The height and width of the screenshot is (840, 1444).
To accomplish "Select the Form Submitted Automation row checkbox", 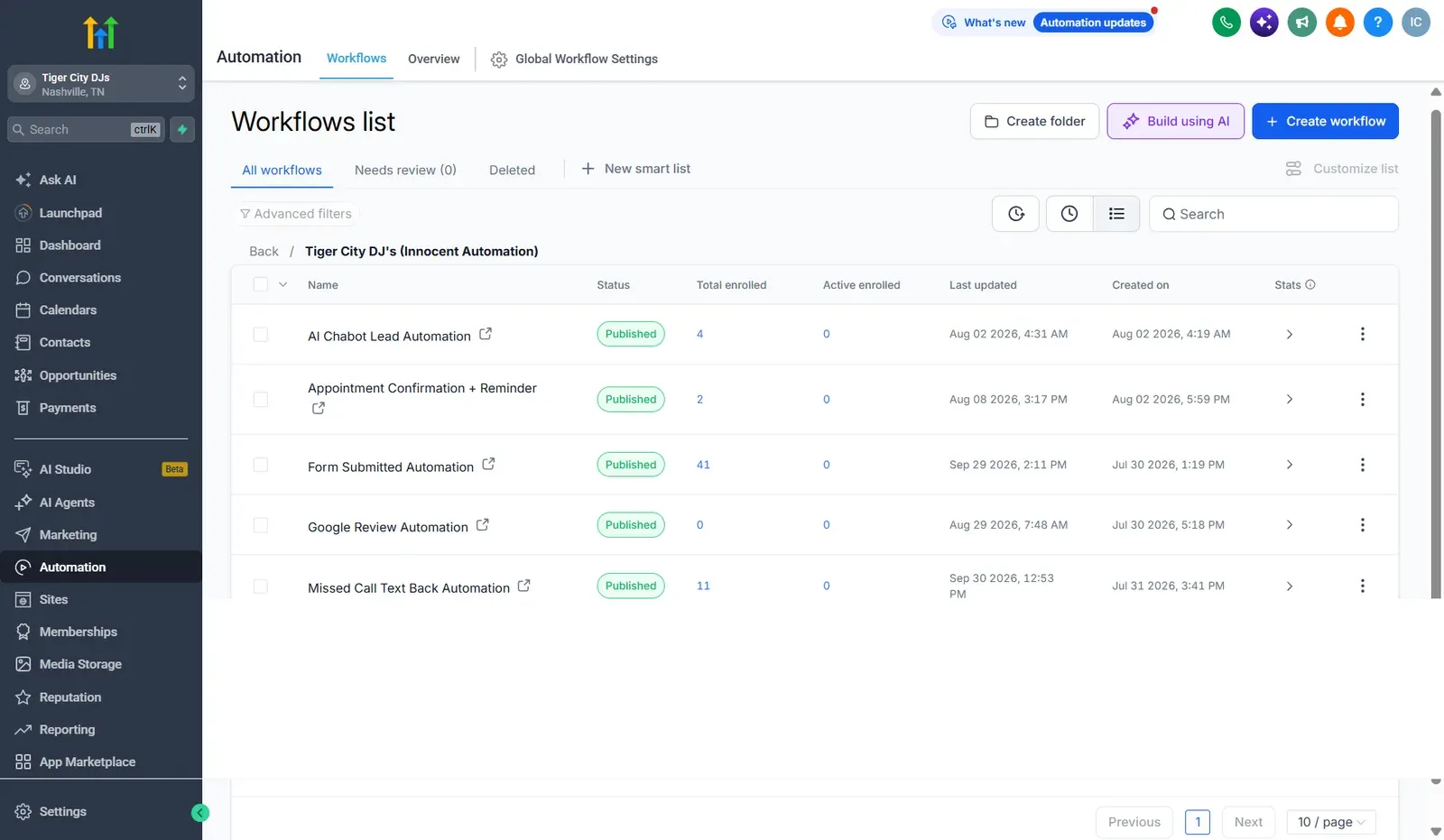I will (261, 465).
